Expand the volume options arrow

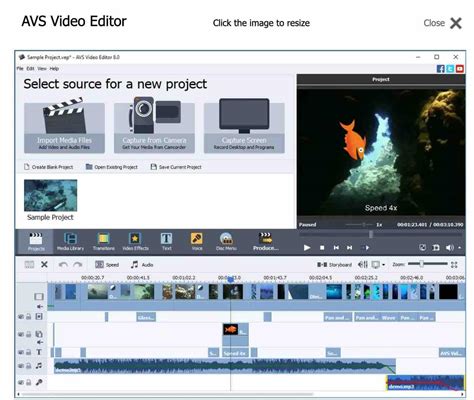click(x=460, y=248)
